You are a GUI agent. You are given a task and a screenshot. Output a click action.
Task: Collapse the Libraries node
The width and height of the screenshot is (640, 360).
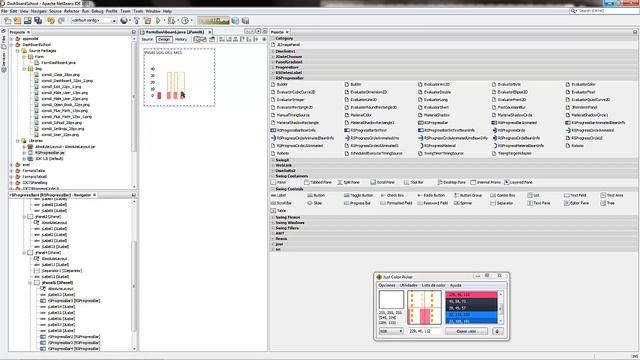coord(18,140)
